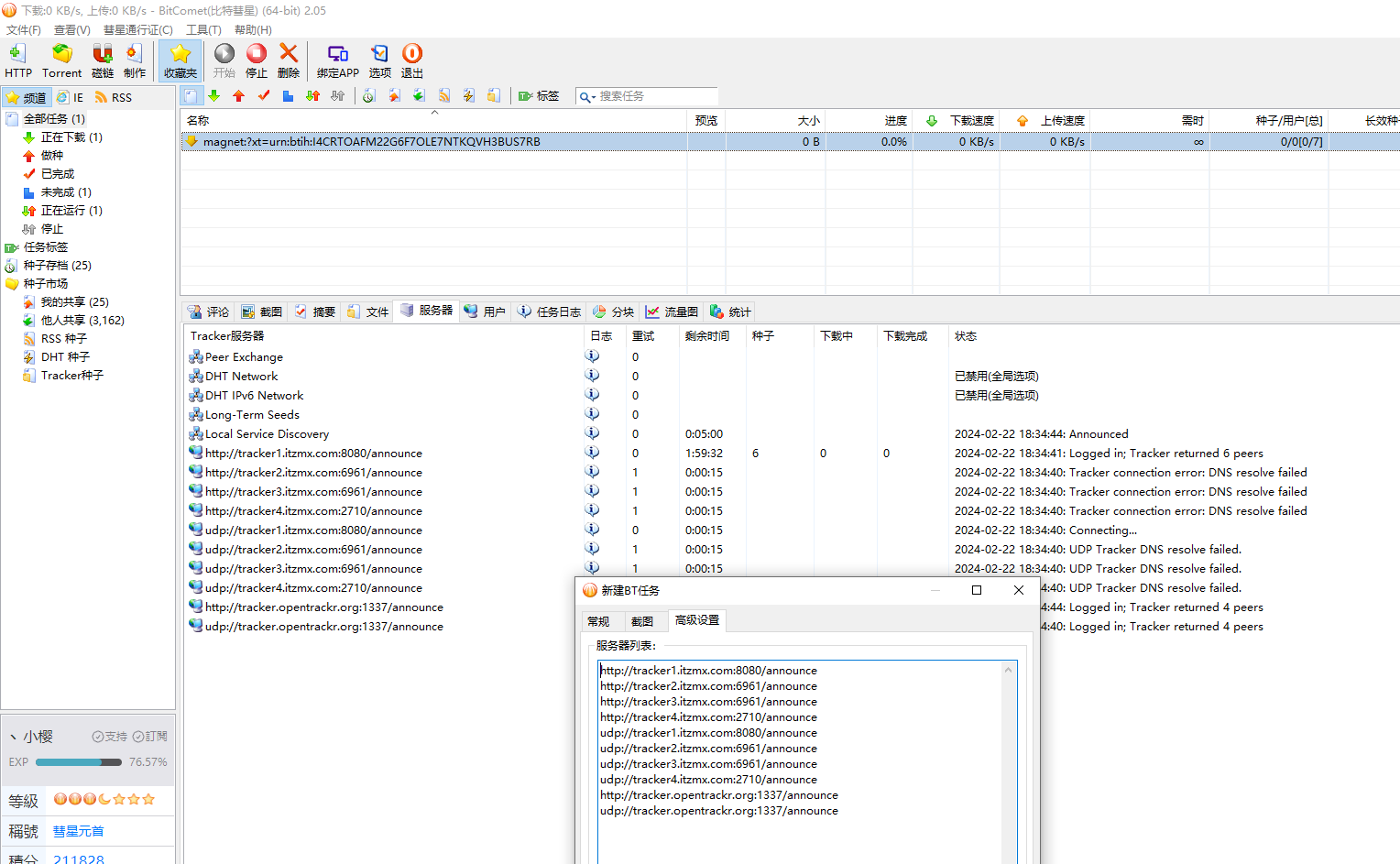Select 种子存档 (25) in the sidebar
The width and height of the screenshot is (1400, 864).
(57, 265)
